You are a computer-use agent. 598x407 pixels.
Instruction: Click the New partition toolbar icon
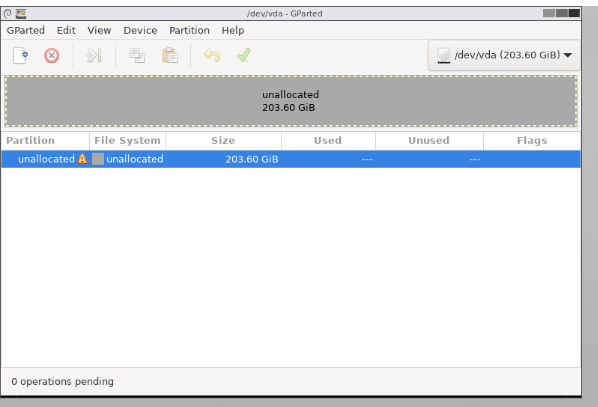21,56
